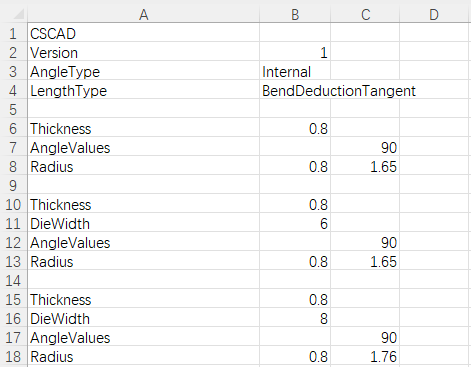The height and width of the screenshot is (367, 471).
Task: Select column A header
Action: [143, 14]
